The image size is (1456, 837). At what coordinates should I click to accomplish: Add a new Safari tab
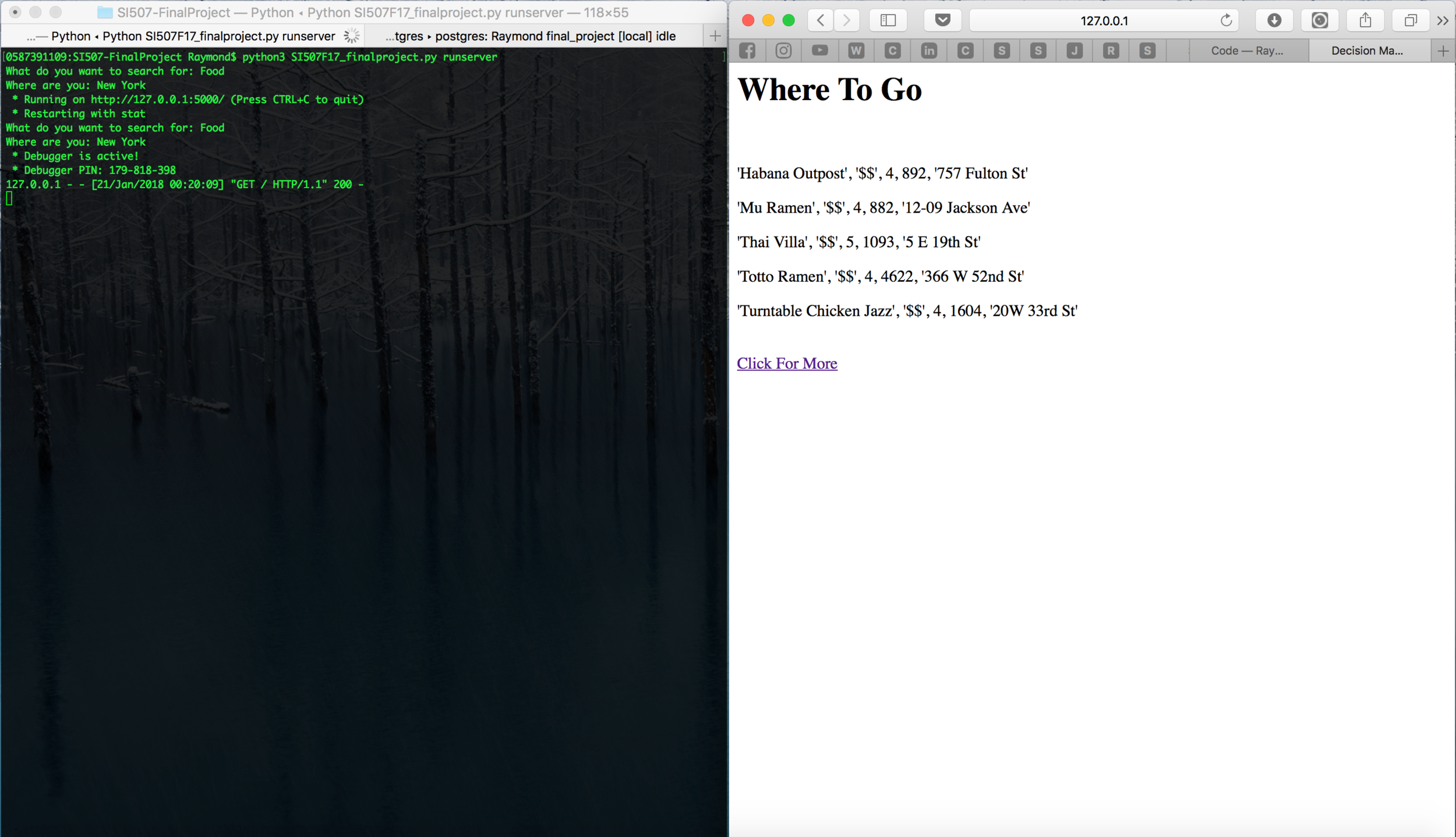pos(1443,51)
